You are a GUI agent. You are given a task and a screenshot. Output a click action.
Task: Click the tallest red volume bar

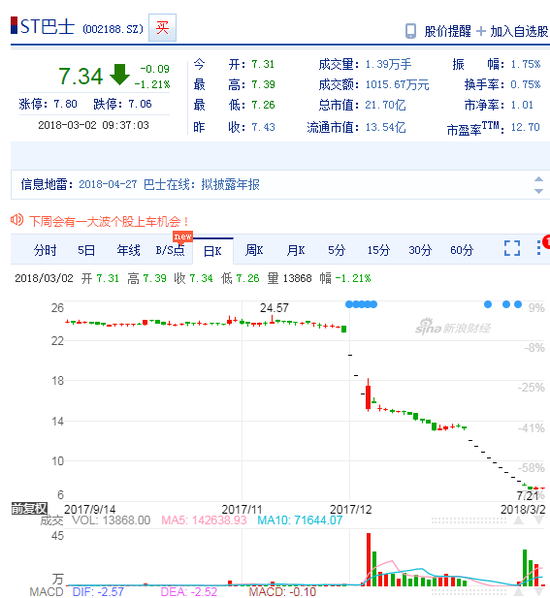click(x=368, y=559)
